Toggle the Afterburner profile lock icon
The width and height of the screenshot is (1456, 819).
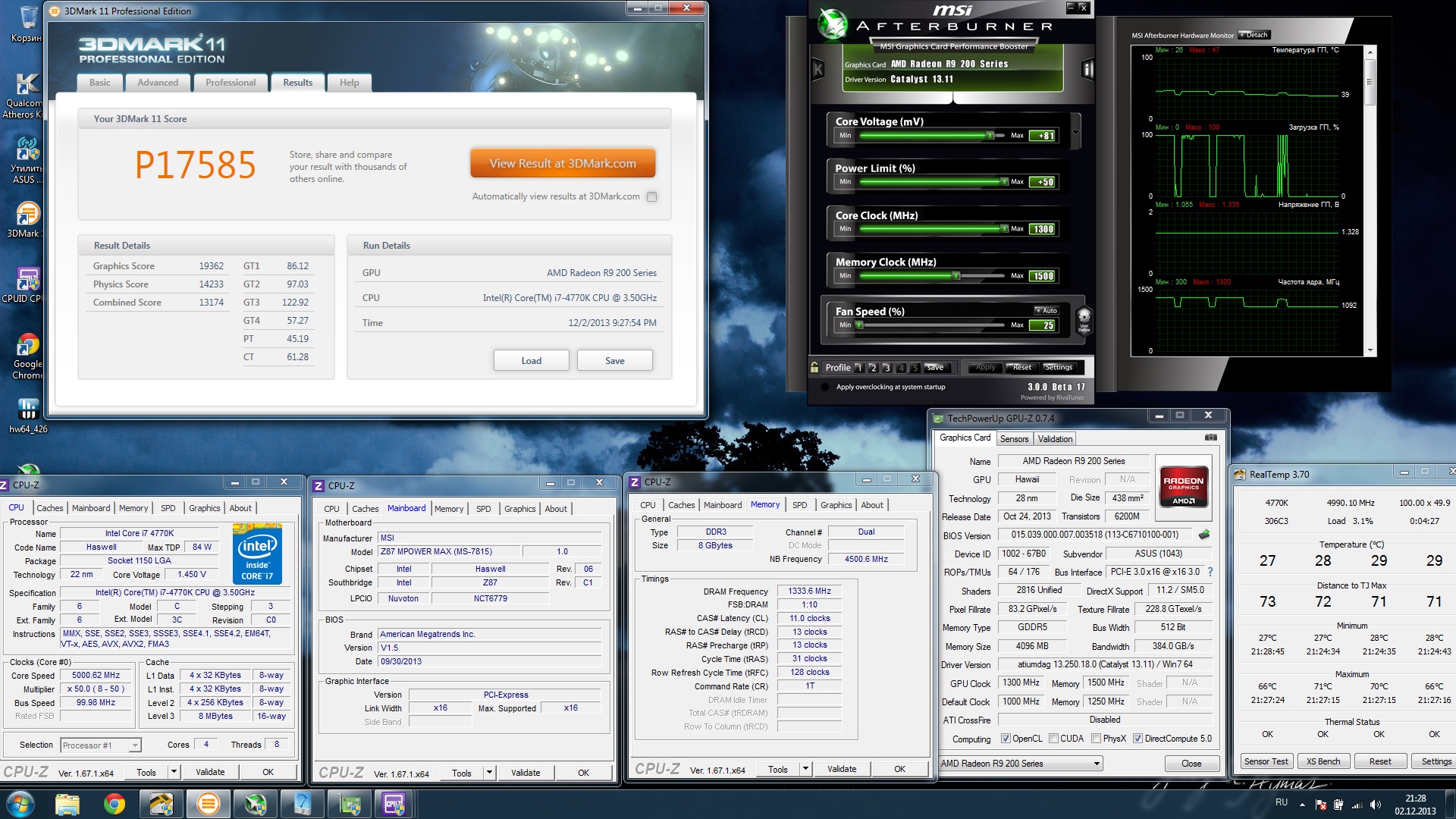click(x=814, y=368)
